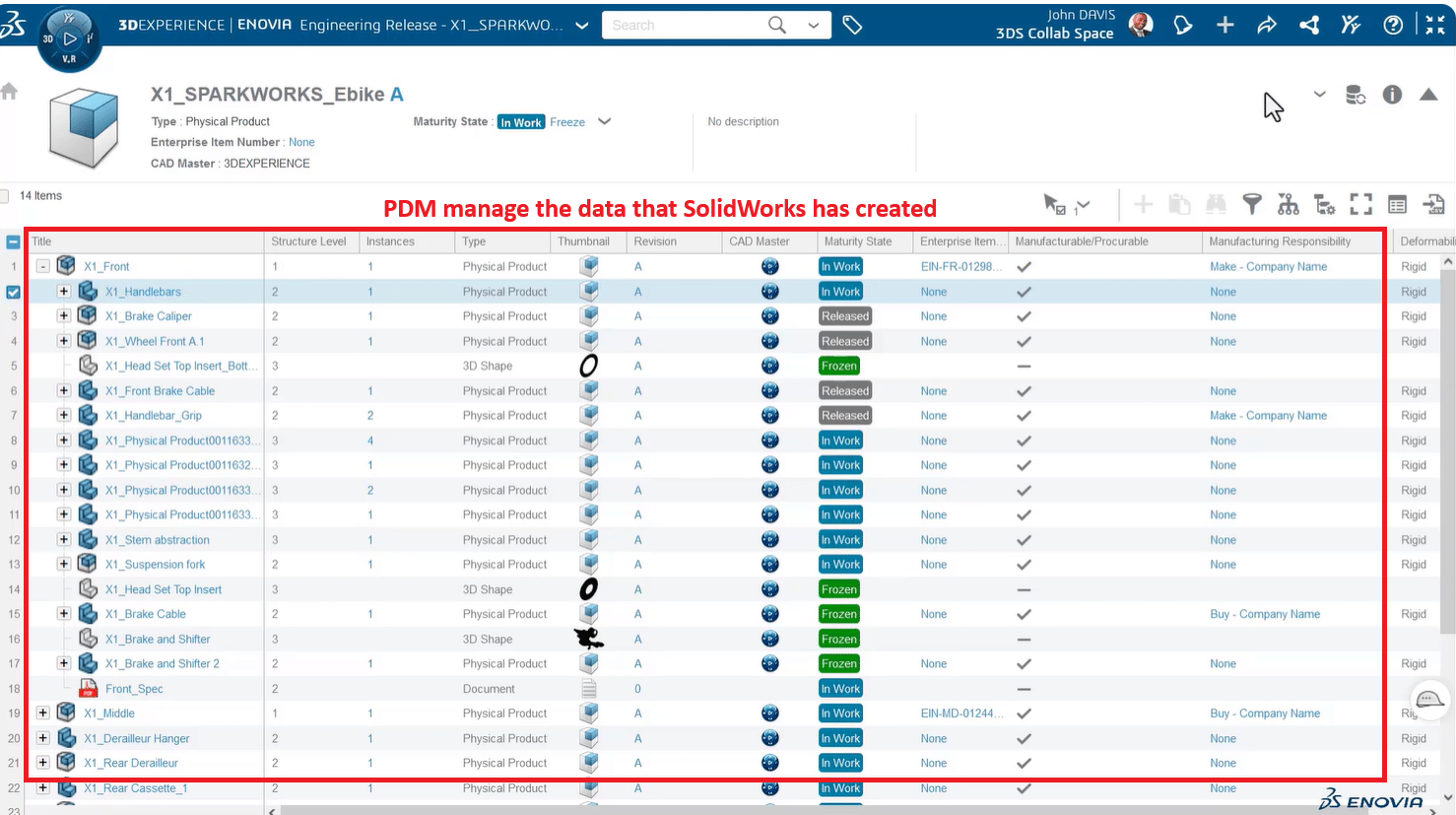Image resolution: width=1456 pixels, height=815 pixels.
Task: Click the Structure Level column header
Action: pos(308,241)
